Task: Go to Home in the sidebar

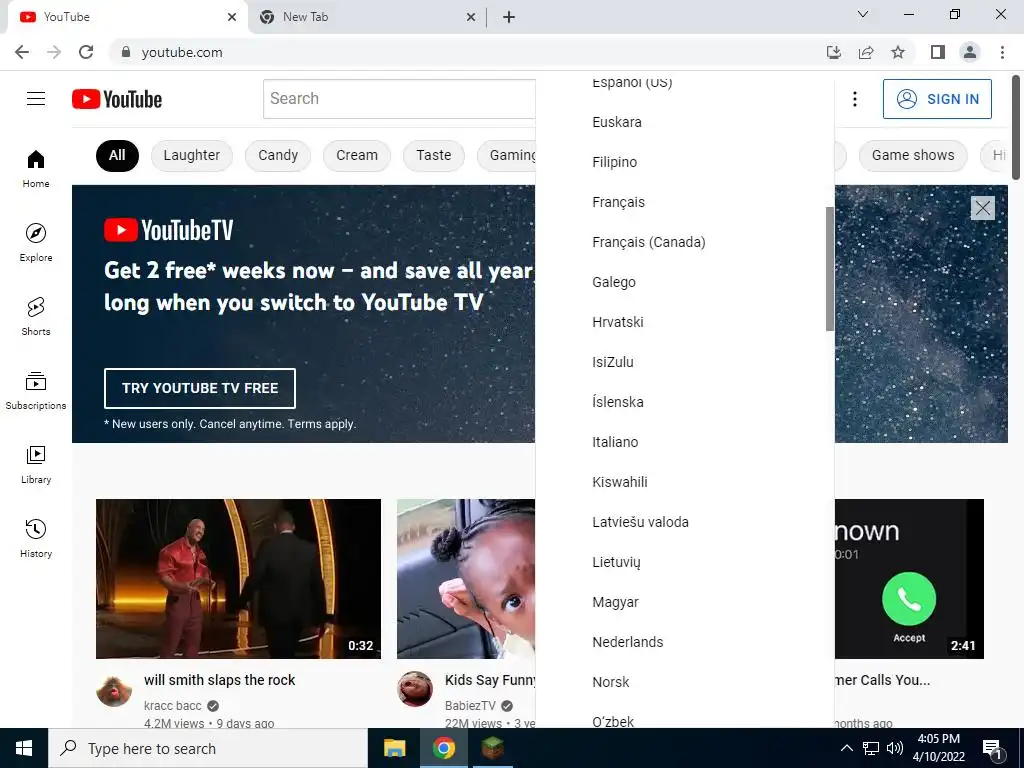Action: click(36, 169)
